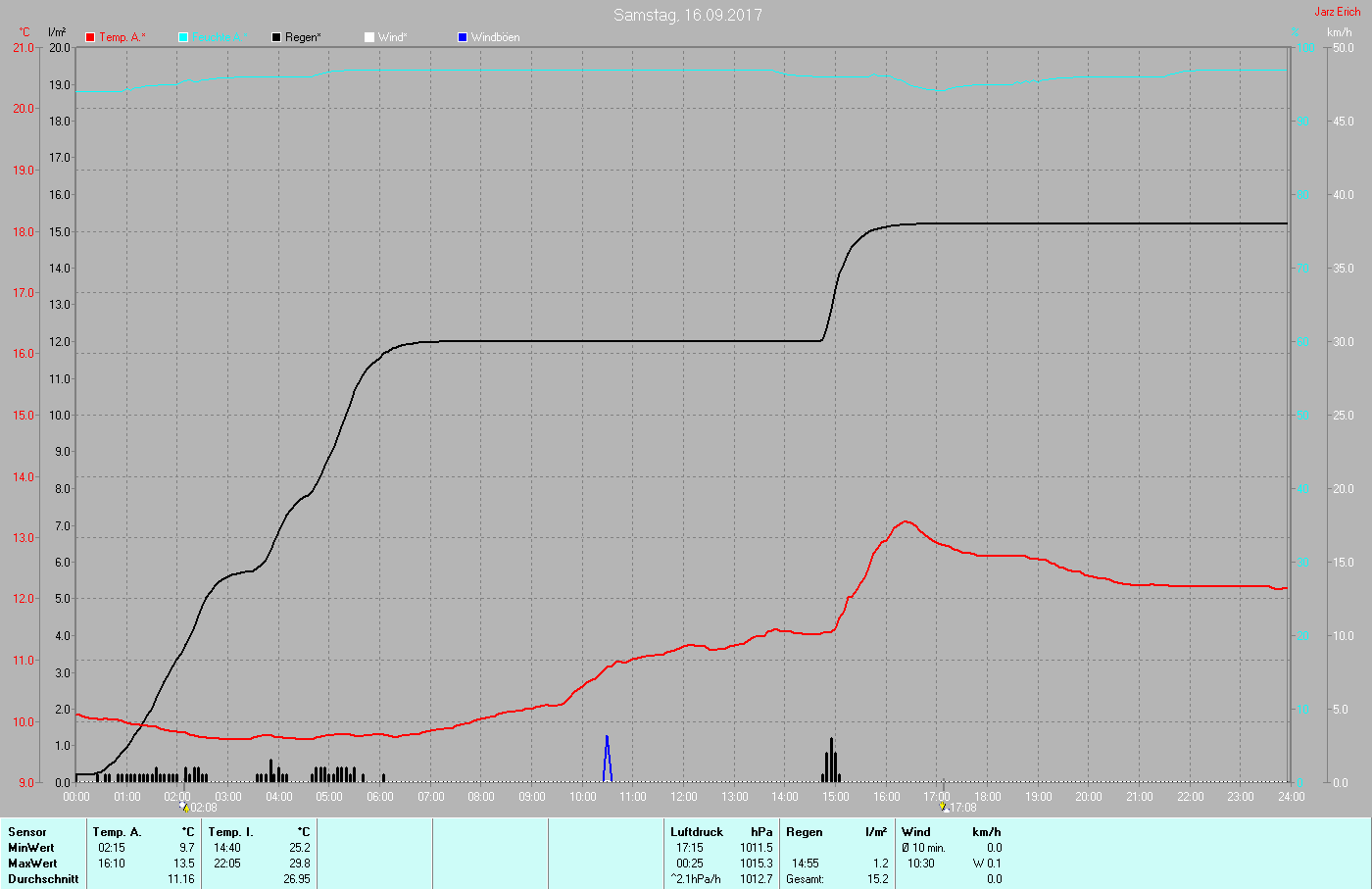Click the sunrise marker icon beside 02:08
Image resolution: width=1372 pixels, height=889 pixels.
pos(184,808)
